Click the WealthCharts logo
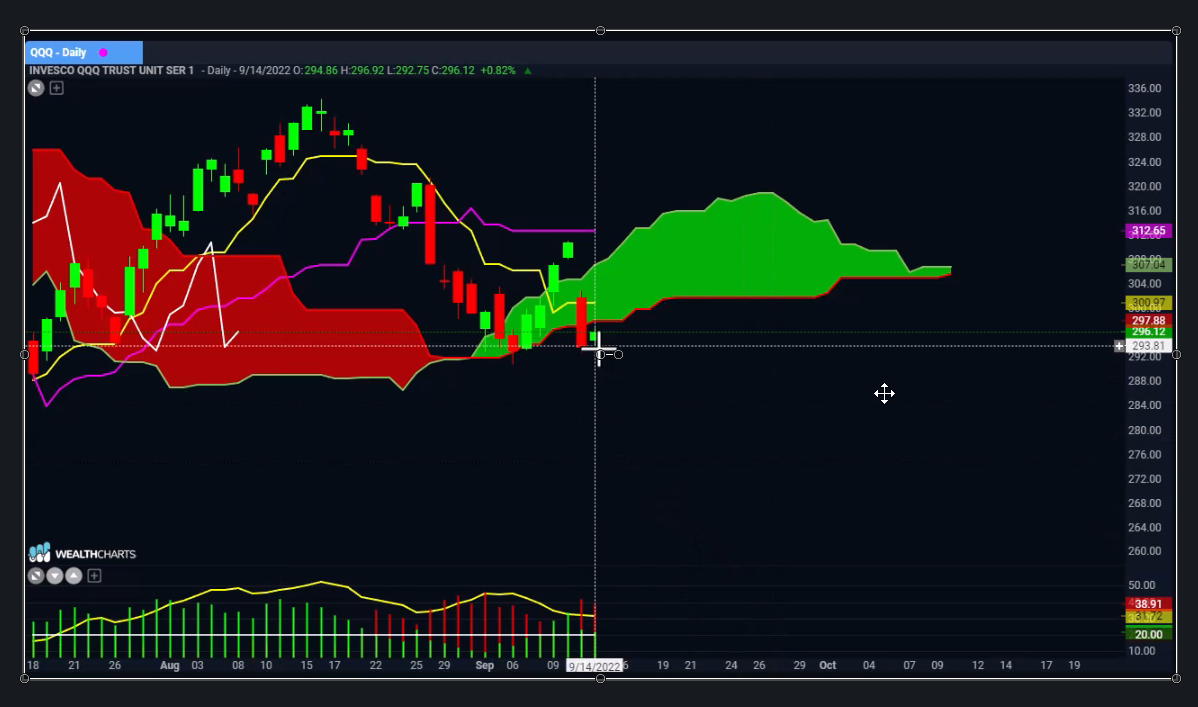Viewport: 1198px width, 707px height. click(x=83, y=553)
